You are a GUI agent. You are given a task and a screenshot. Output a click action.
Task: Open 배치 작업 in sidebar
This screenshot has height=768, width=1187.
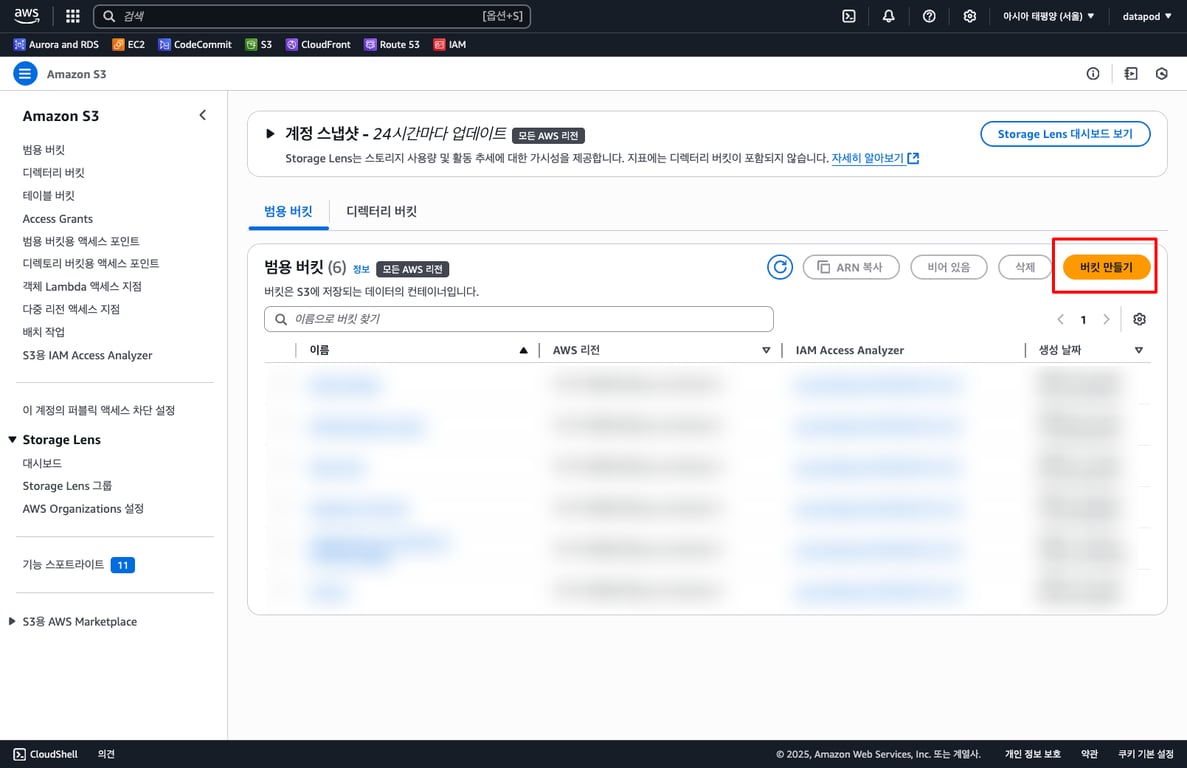point(44,332)
